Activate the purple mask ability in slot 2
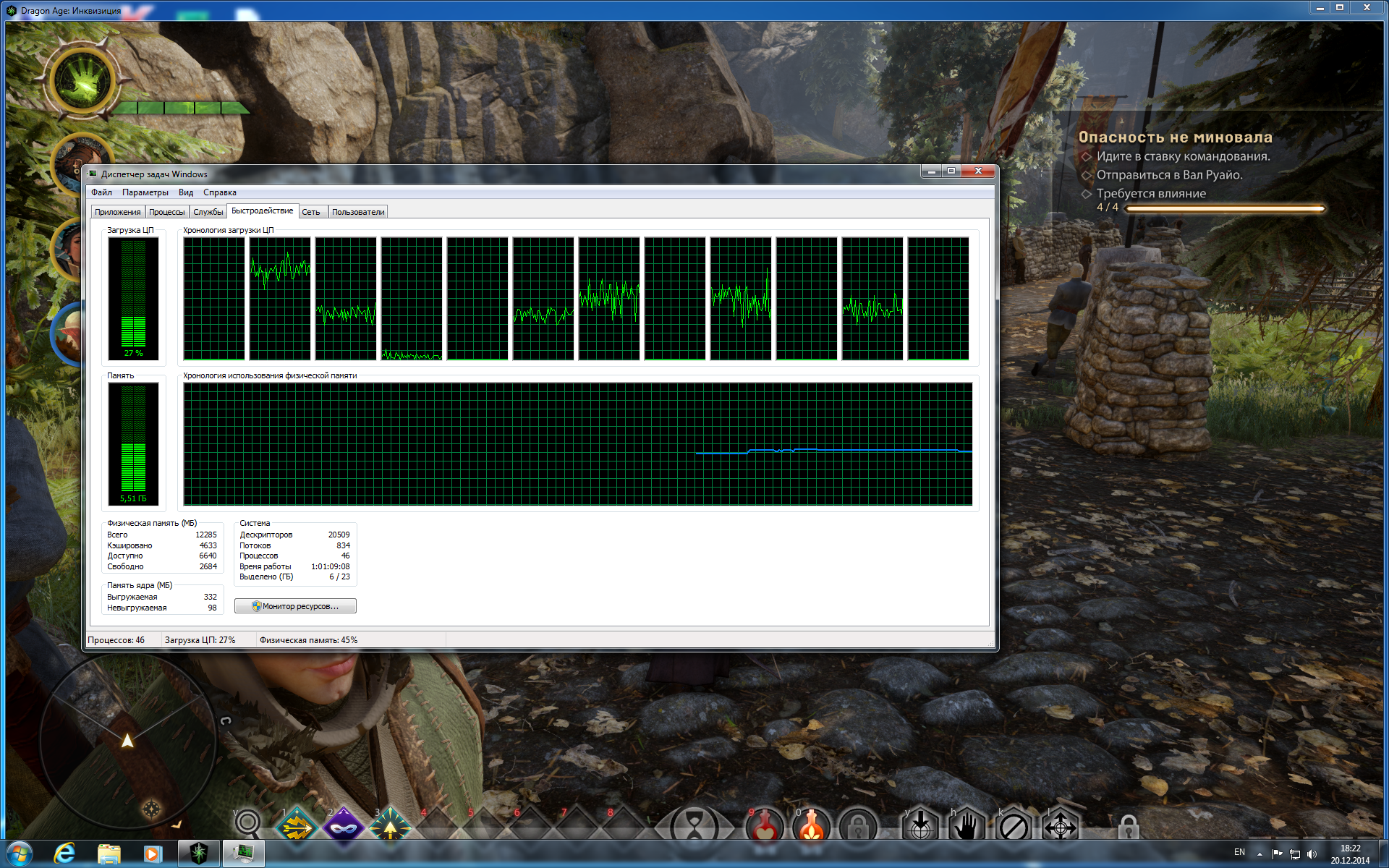The height and width of the screenshot is (868, 1389). click(x=344, y=826)
